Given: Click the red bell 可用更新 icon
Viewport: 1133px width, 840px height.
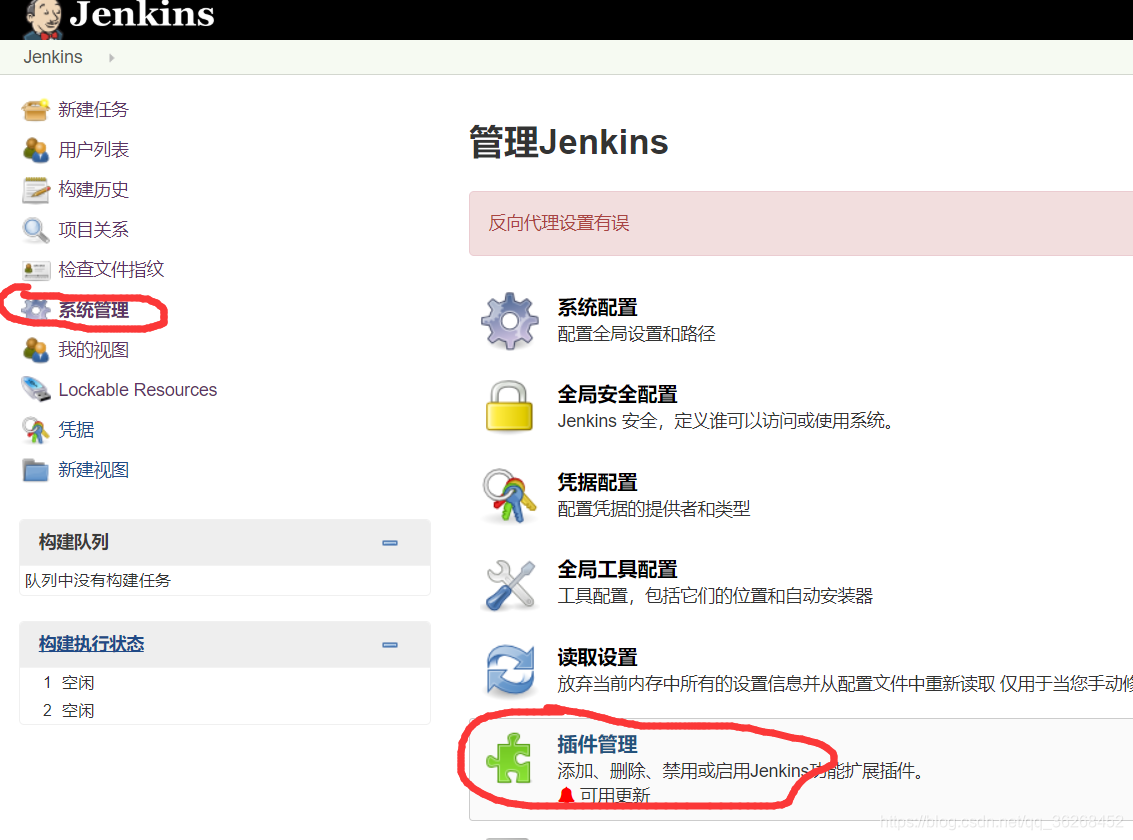Looking at the screenshot, I should pos(566,795).
